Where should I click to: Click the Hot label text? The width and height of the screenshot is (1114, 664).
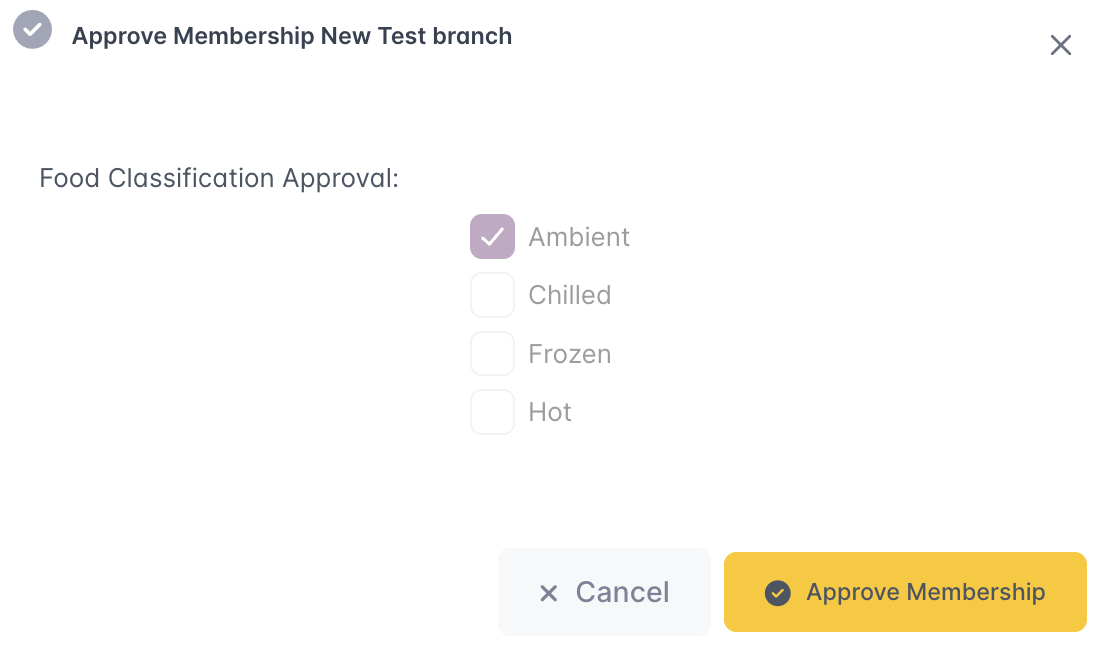pos(550,412)
